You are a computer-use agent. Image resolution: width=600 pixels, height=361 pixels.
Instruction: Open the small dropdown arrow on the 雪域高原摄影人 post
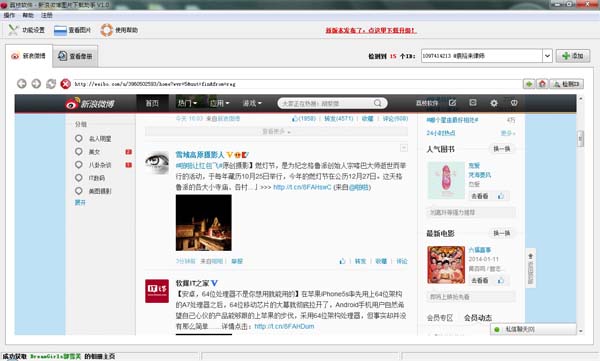coord(404,148)
